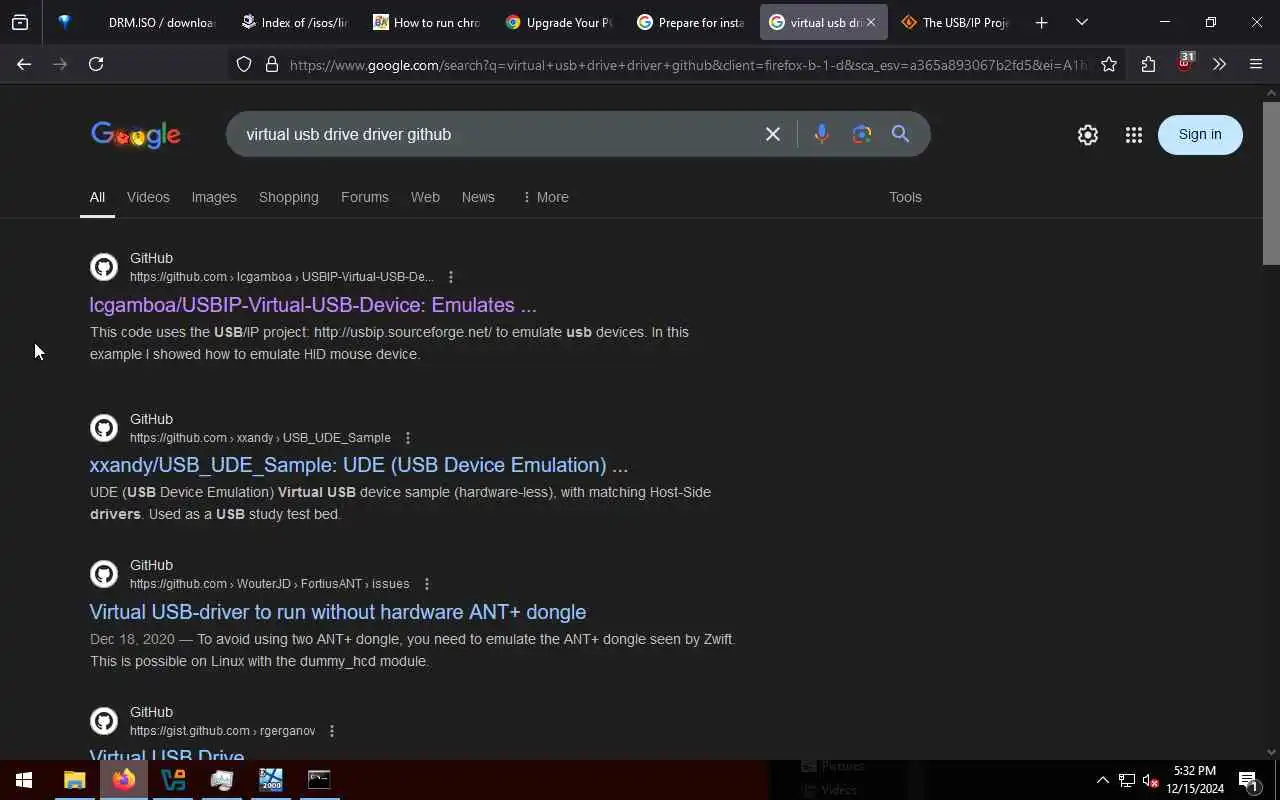List all tabs dropdown arrow
The height and width of the screenshot is (800, 1280).
tap(1081, 22)
